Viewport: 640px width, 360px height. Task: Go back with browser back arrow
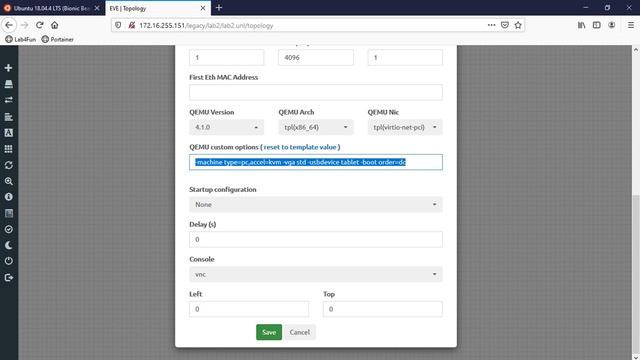point(9,25)
